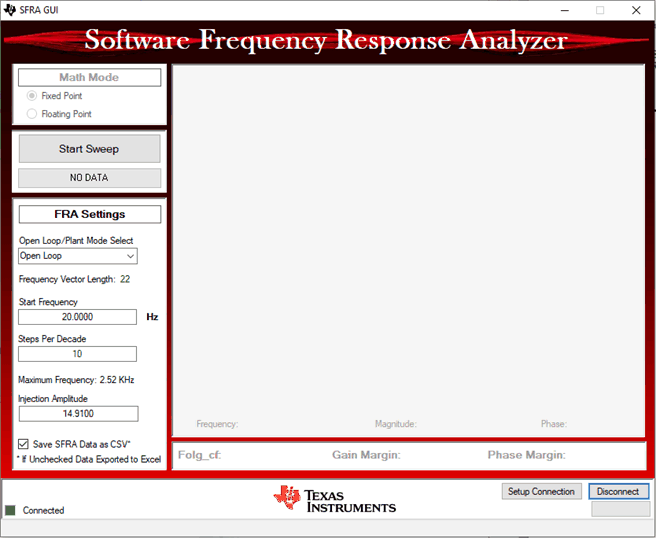Image resolution: width=657 pixels, height=539 pixels.
Task: Minimize the SFRA GUI window
Action: click(x=560, y=9)
